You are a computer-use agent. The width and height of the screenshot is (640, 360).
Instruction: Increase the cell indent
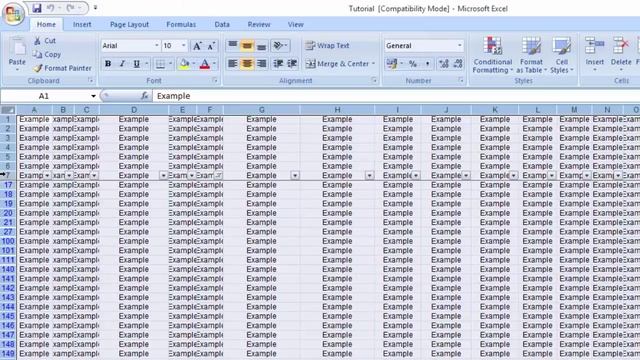coord(292,64)
